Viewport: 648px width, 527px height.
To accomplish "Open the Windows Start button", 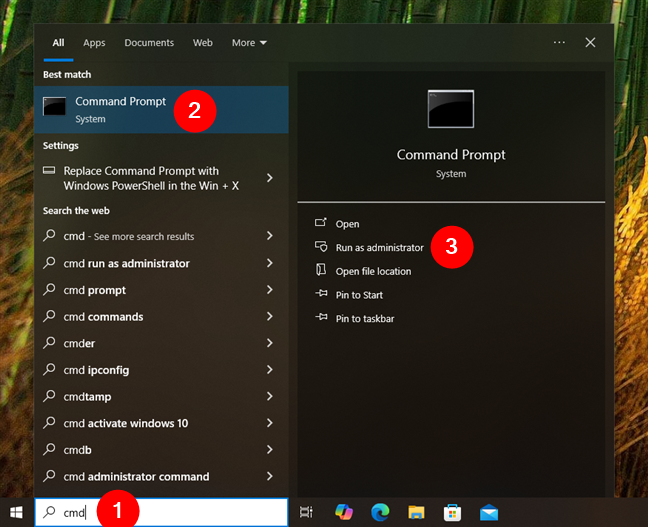I will [x=17, y=513].
